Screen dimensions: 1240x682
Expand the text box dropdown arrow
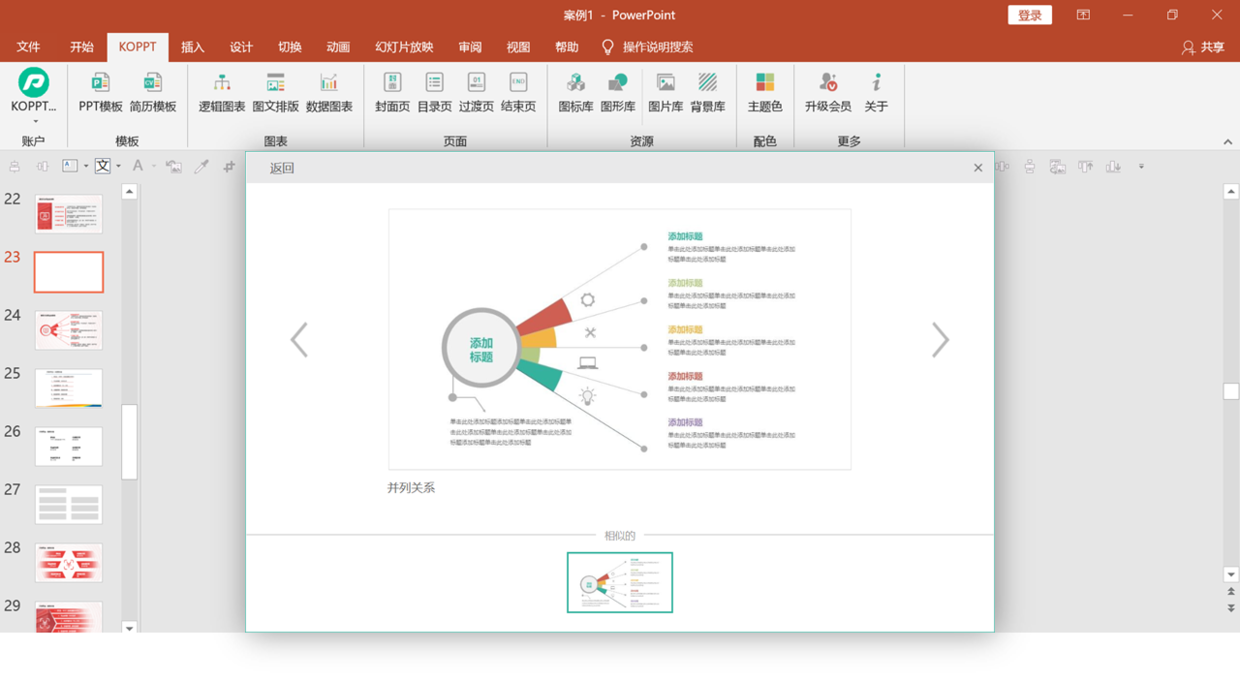click(x=86, y=167)
